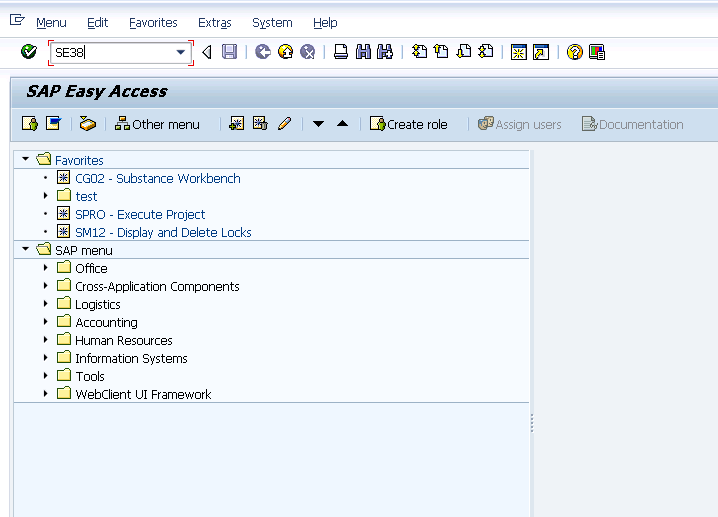This screenshot has height=517, width=718.
Task: Open the command field history dropdown
Action: click(181, 52)
